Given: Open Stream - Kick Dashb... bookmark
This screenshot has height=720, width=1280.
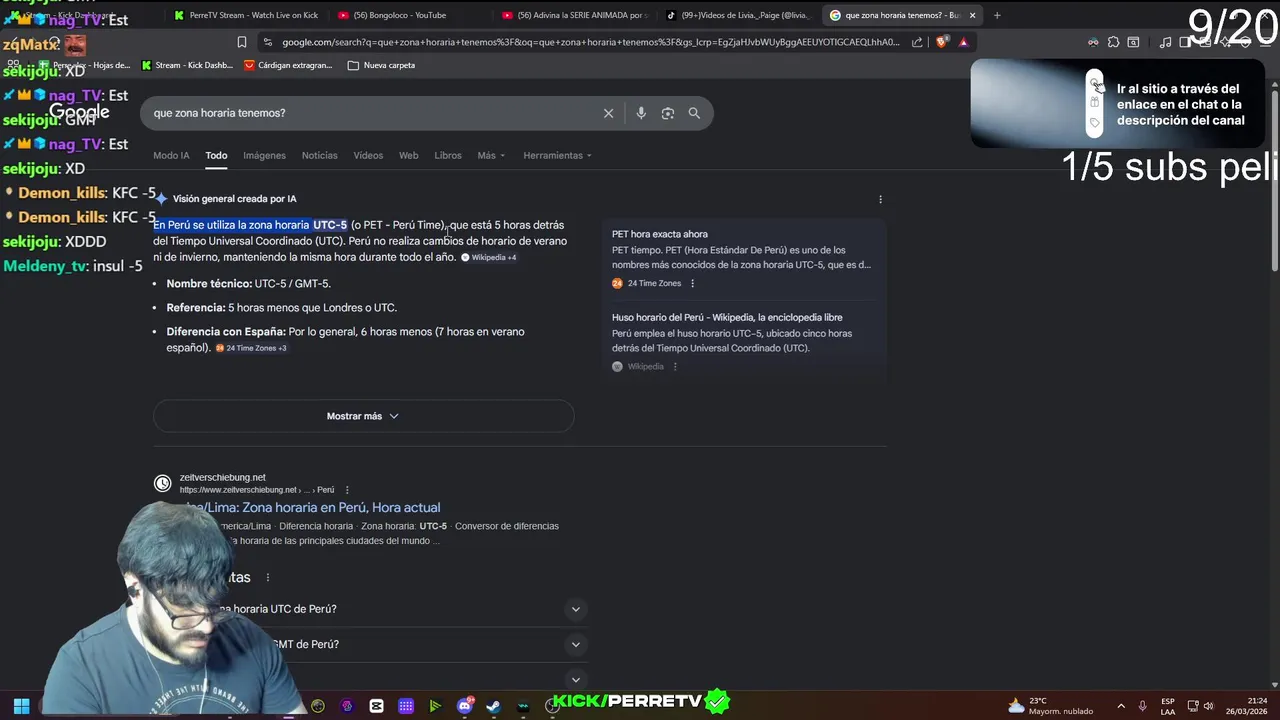Looking at the screenshot, I should [x=187, y=65].
